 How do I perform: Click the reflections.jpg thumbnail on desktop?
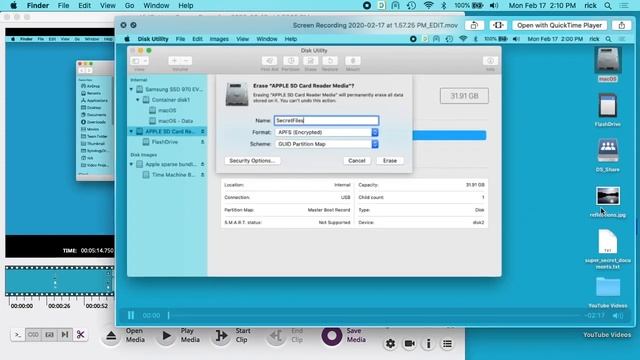(608, 196)
